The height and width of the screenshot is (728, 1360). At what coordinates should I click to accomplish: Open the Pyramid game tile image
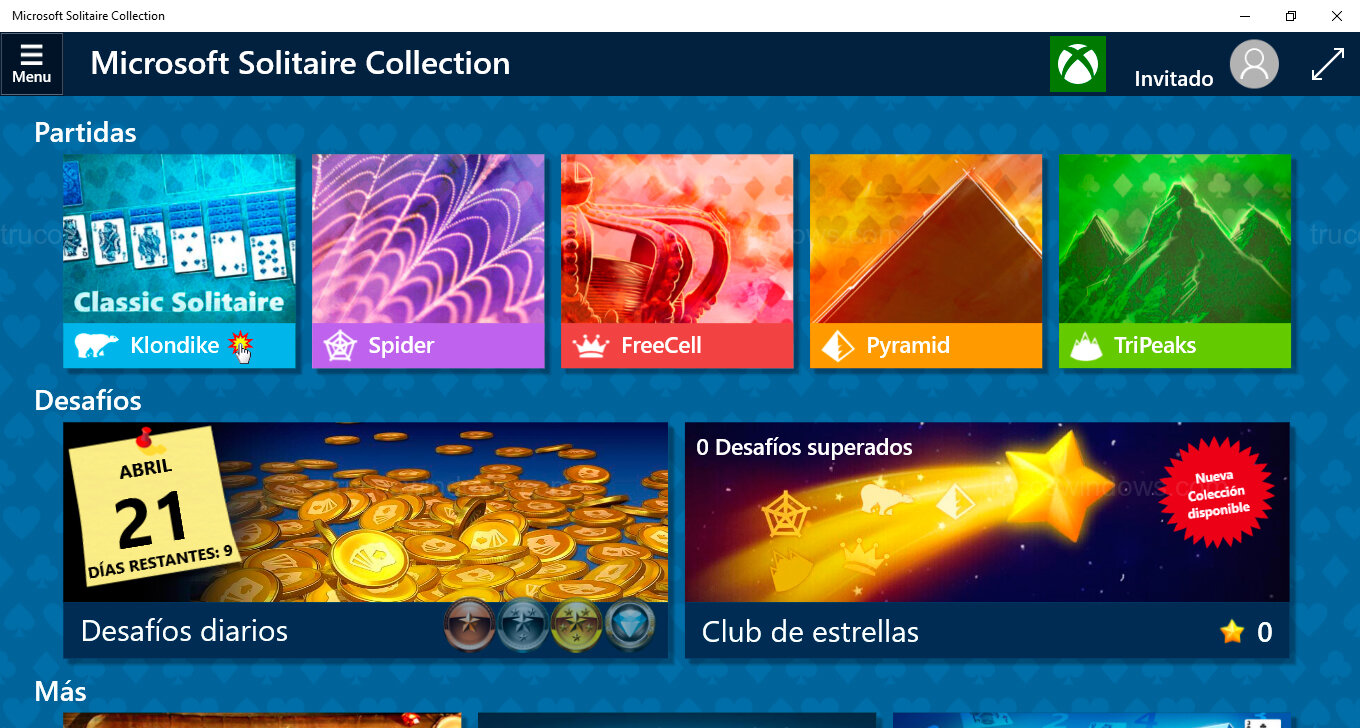(926, 238)
